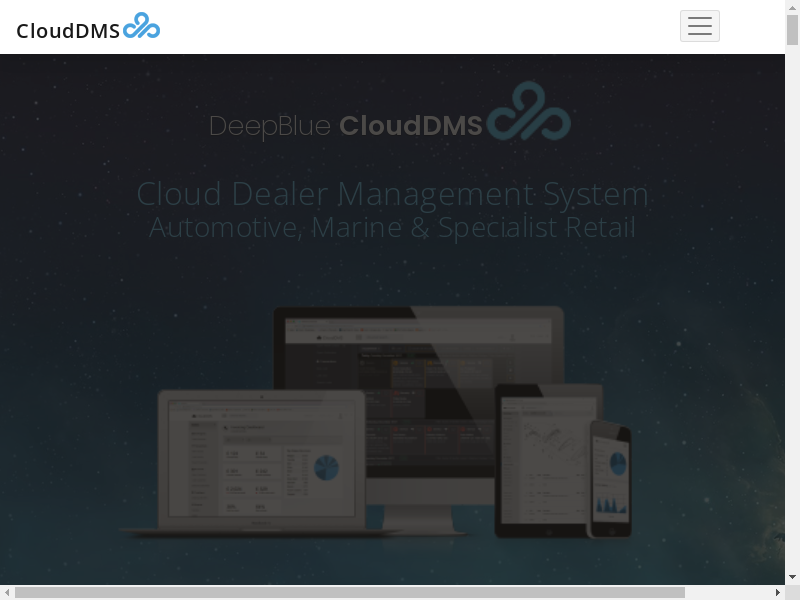Click the blue cloud logo icon in navbar
Image resolution: width=800 pixels, height=600 pixels.
[141, 26]
